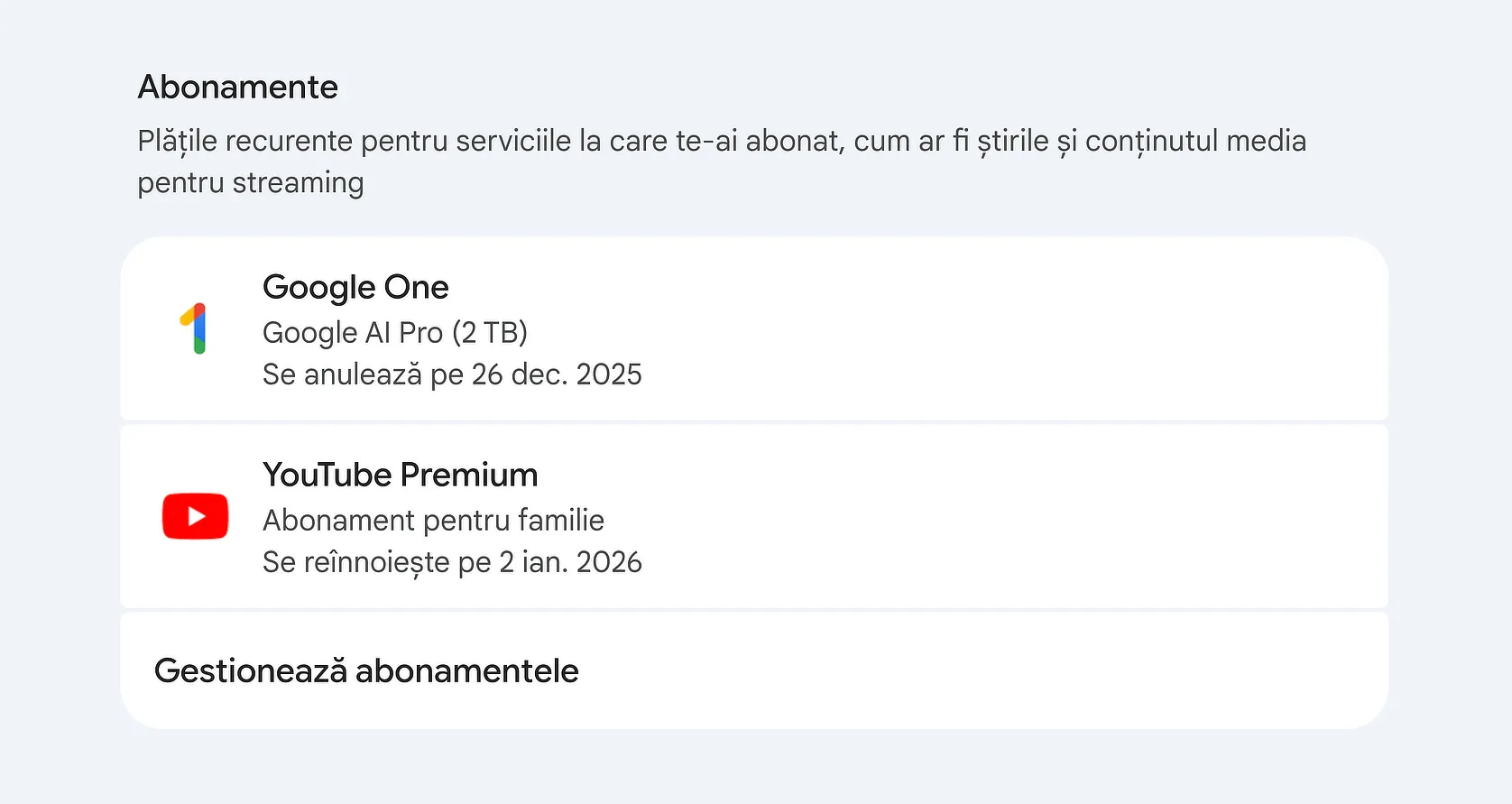
Task: Click empty area of YouTube Premium card
Action: [992, 517]
